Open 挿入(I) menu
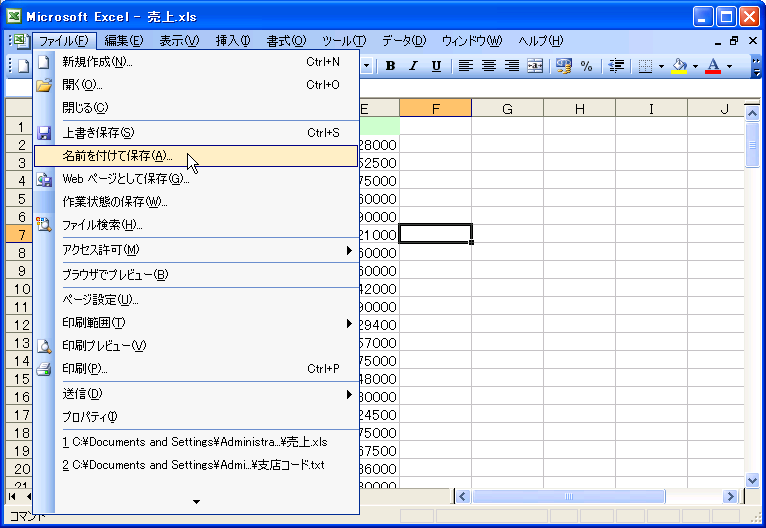The height and width of the screenshot is (528, 766). point(233,41)
